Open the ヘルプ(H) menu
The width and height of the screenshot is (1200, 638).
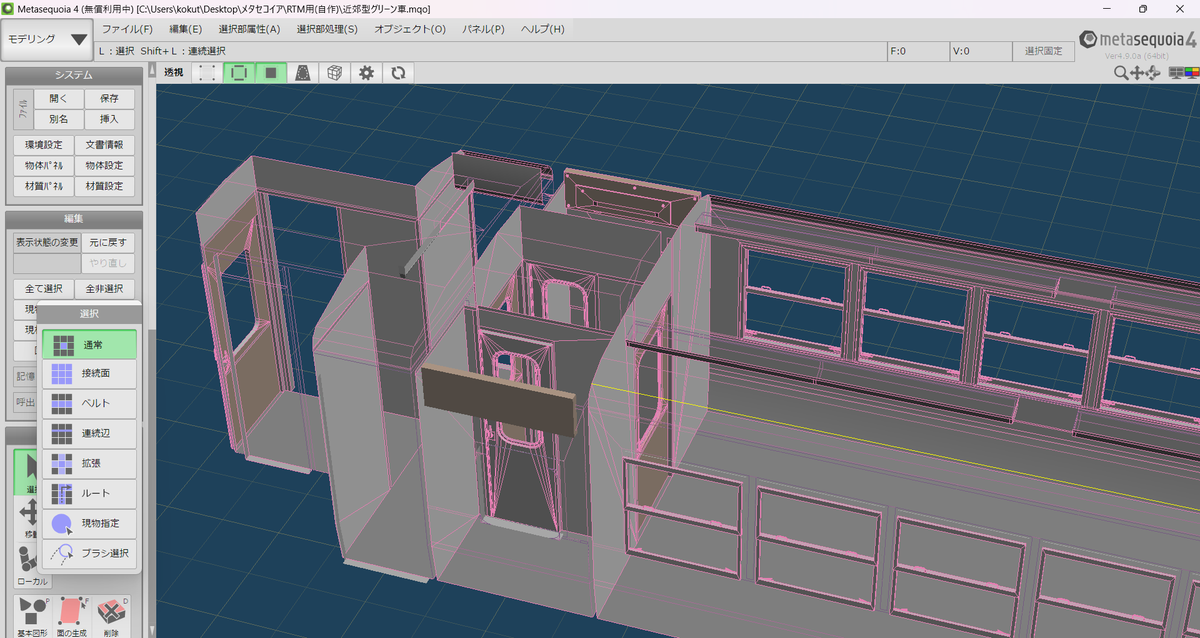click(542, 29)
